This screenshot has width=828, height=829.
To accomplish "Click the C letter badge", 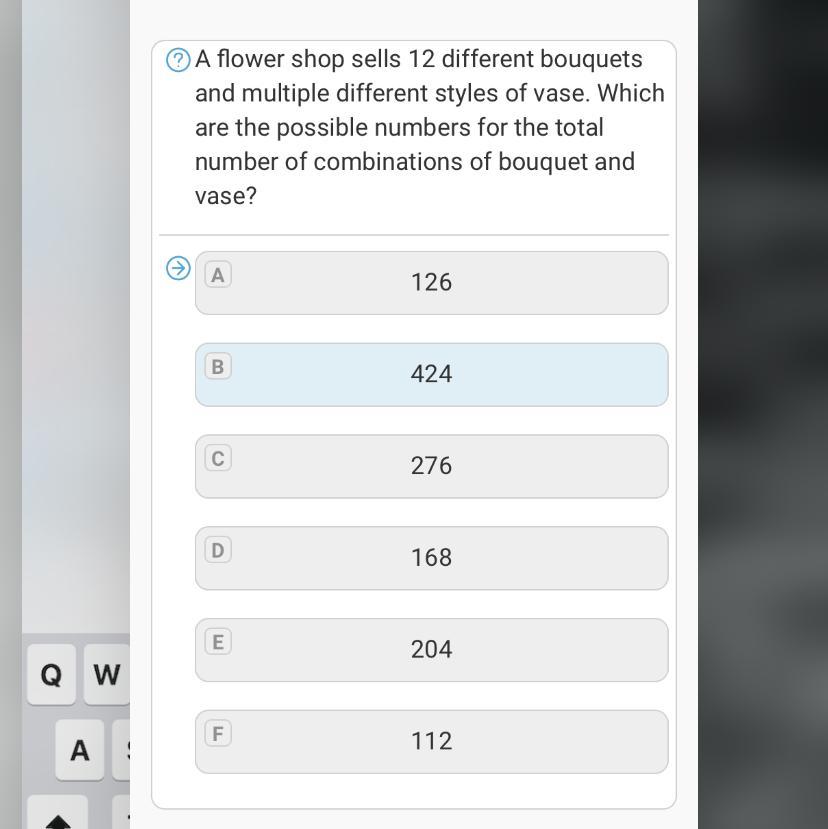I will click(217, 459).
